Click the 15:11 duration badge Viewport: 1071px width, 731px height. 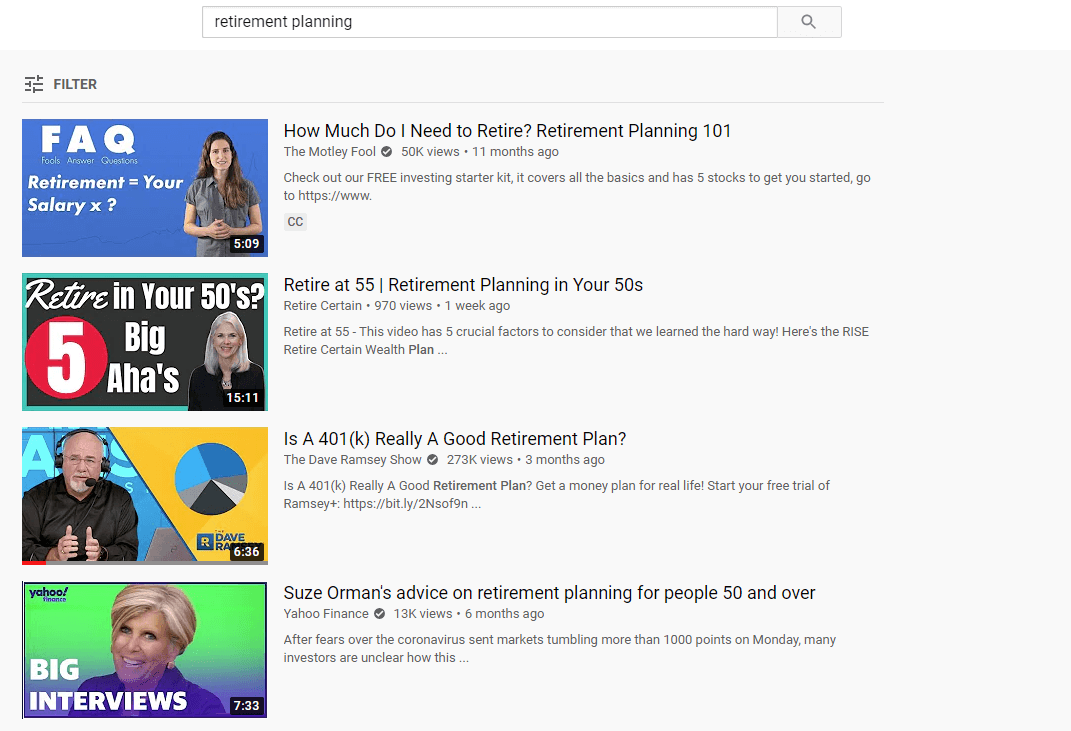coord(243,398)
